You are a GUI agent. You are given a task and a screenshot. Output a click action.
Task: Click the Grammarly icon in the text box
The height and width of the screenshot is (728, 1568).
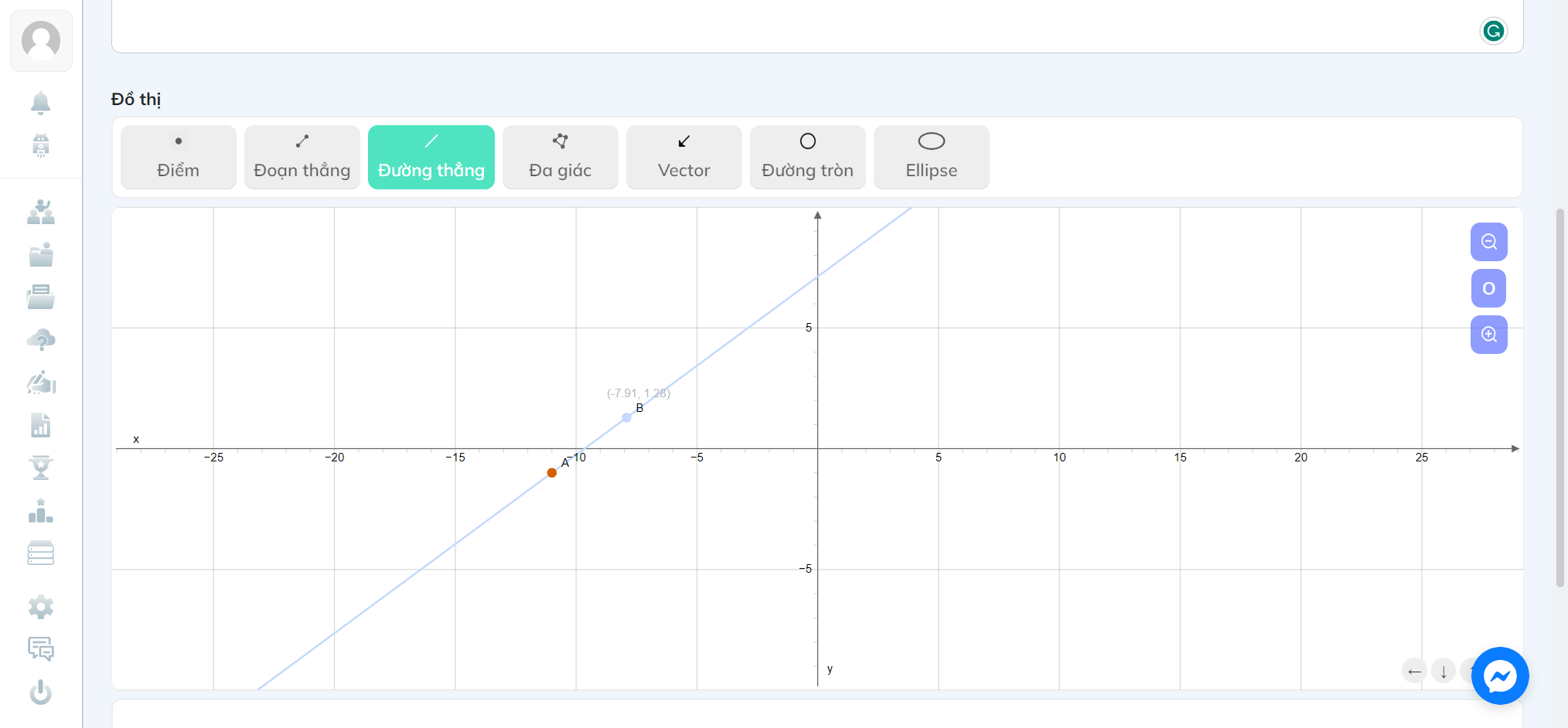[1493, 31]
